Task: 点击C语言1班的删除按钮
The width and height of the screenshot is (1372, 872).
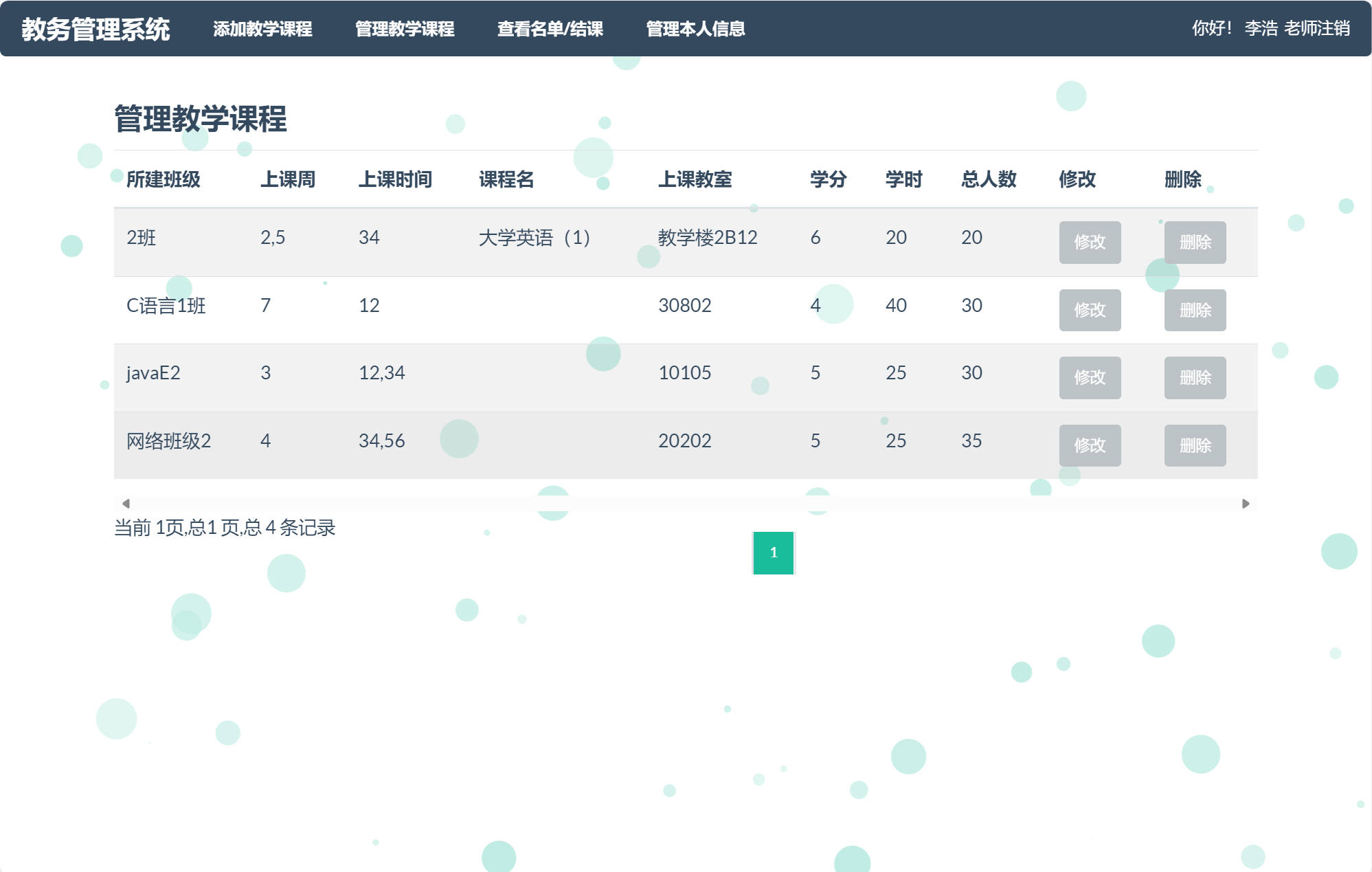Action: pos(1195,310)
